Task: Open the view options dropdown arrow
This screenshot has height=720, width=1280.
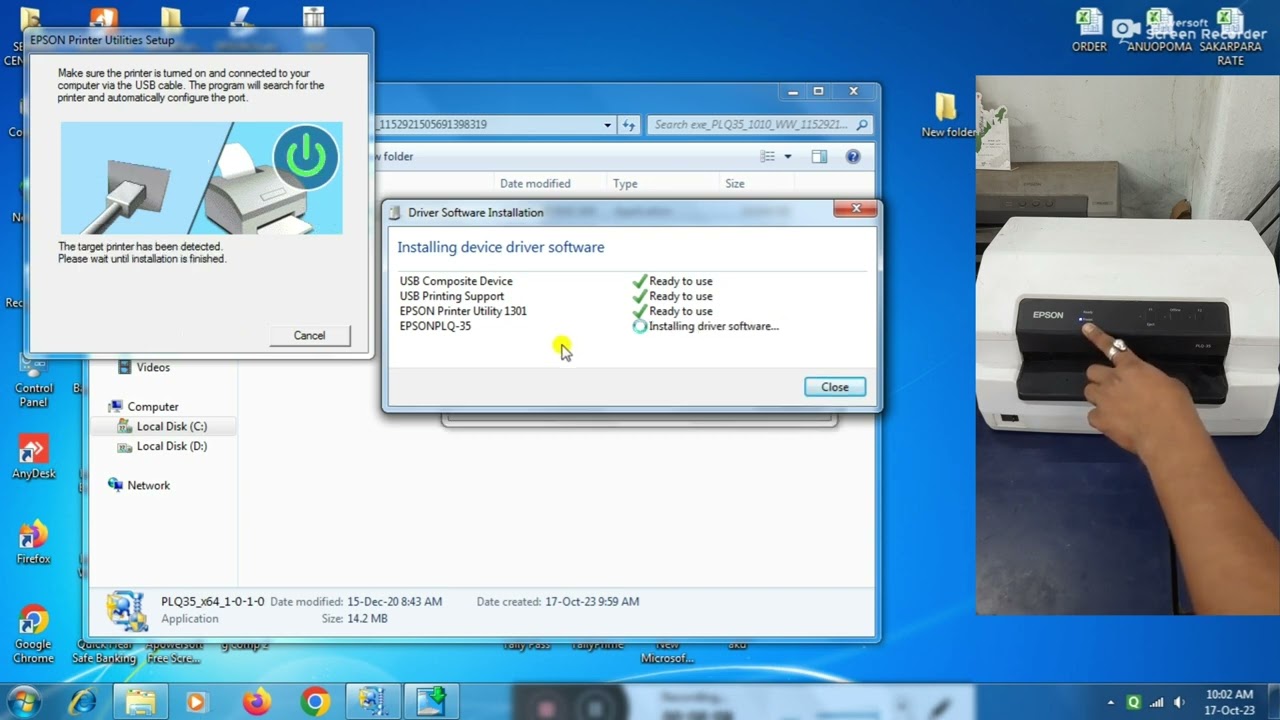Action: [x=788, y=157]
